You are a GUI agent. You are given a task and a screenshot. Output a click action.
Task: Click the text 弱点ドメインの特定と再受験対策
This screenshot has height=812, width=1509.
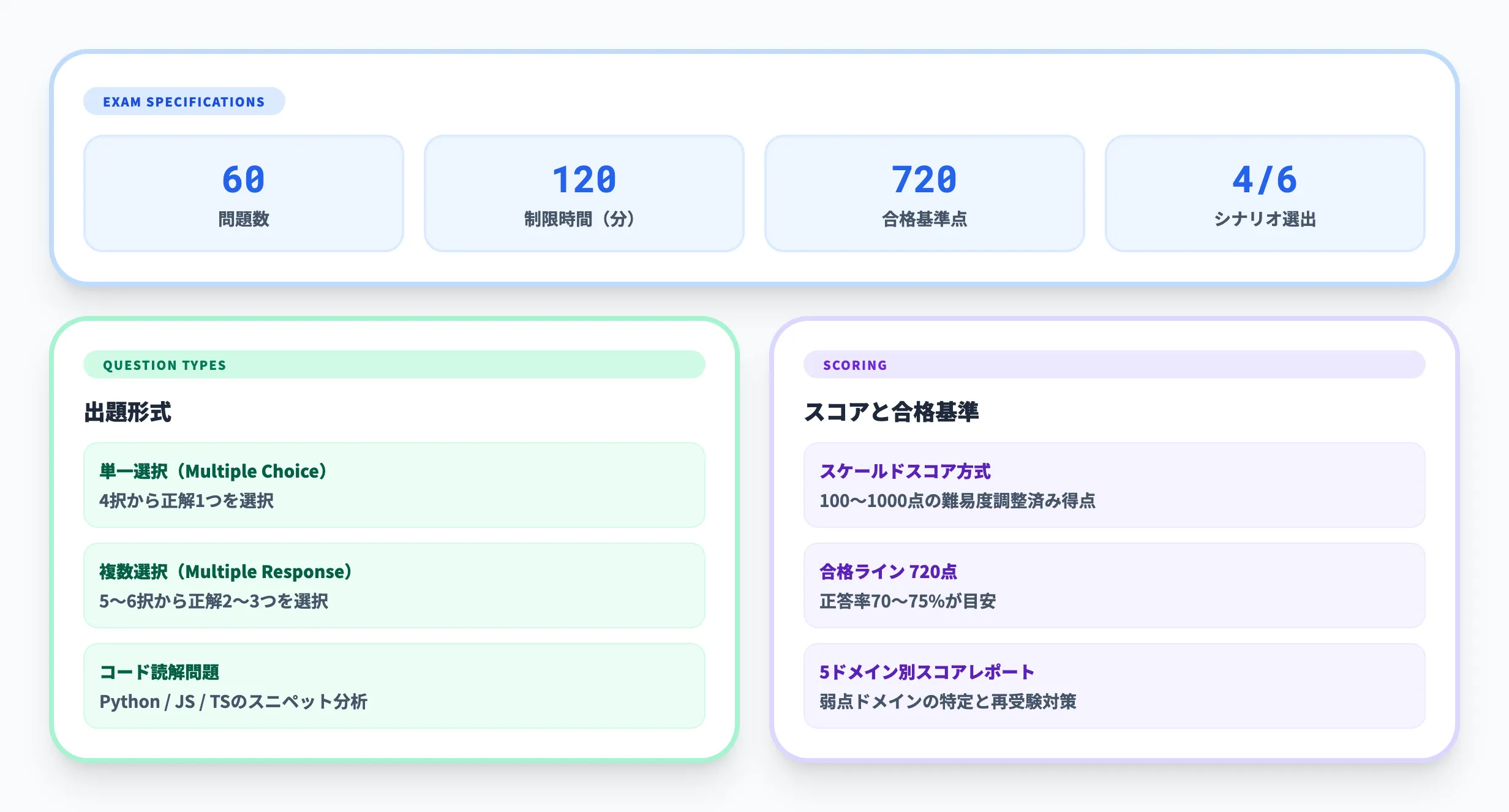tap(948, 702)
